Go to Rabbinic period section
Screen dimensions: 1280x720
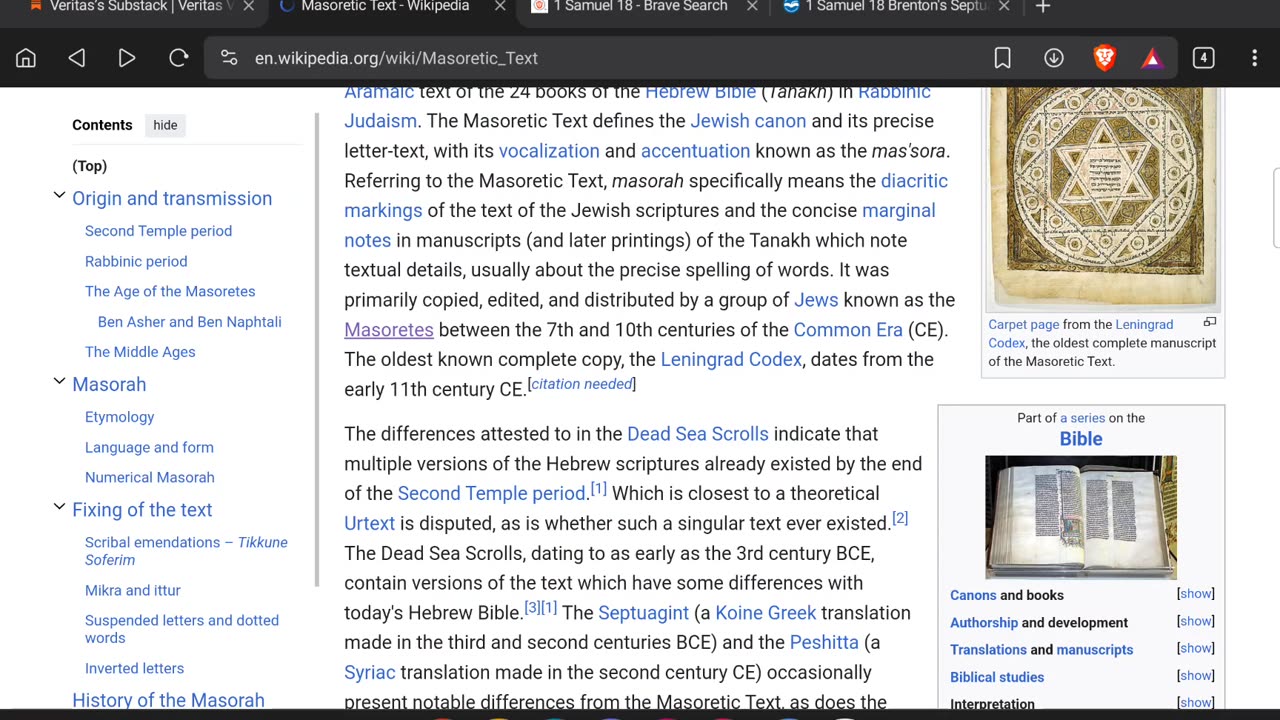[136, 261]
